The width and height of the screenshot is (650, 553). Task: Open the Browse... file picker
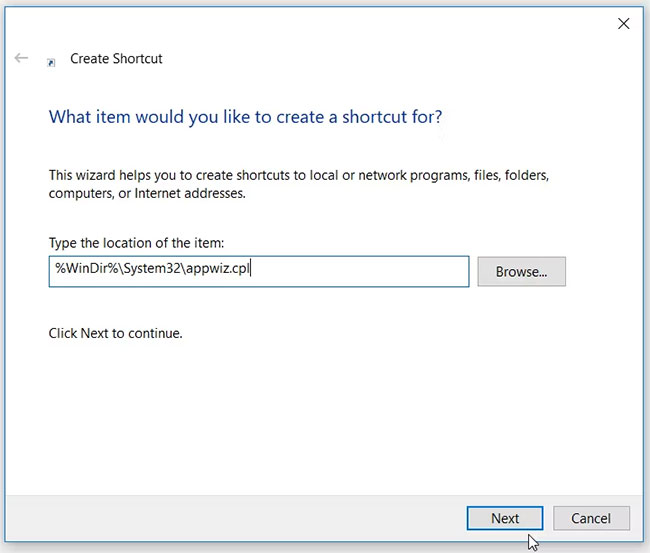[x=521, y=272]
